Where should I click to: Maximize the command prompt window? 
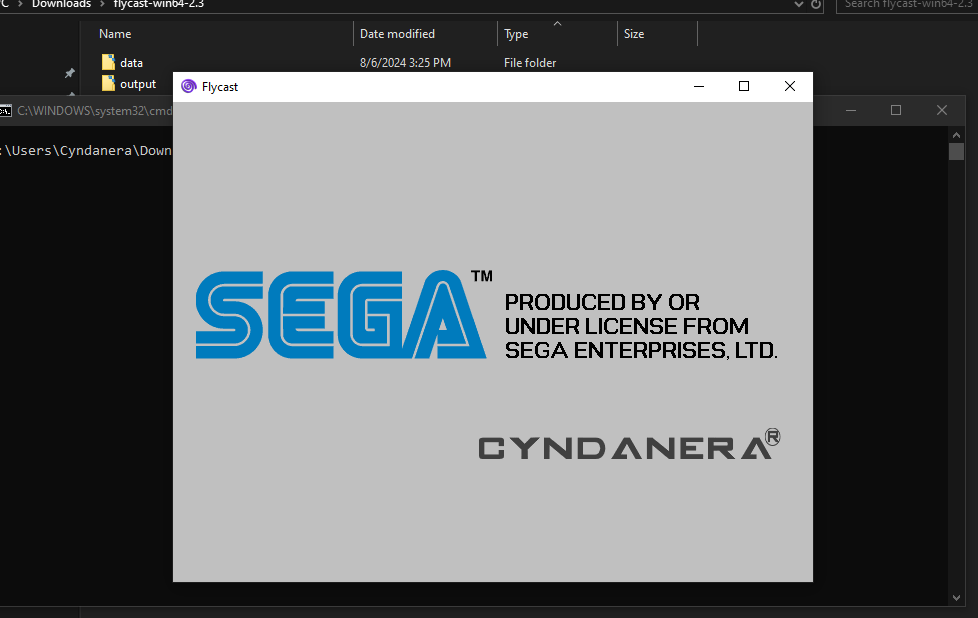tap(896, 110)
